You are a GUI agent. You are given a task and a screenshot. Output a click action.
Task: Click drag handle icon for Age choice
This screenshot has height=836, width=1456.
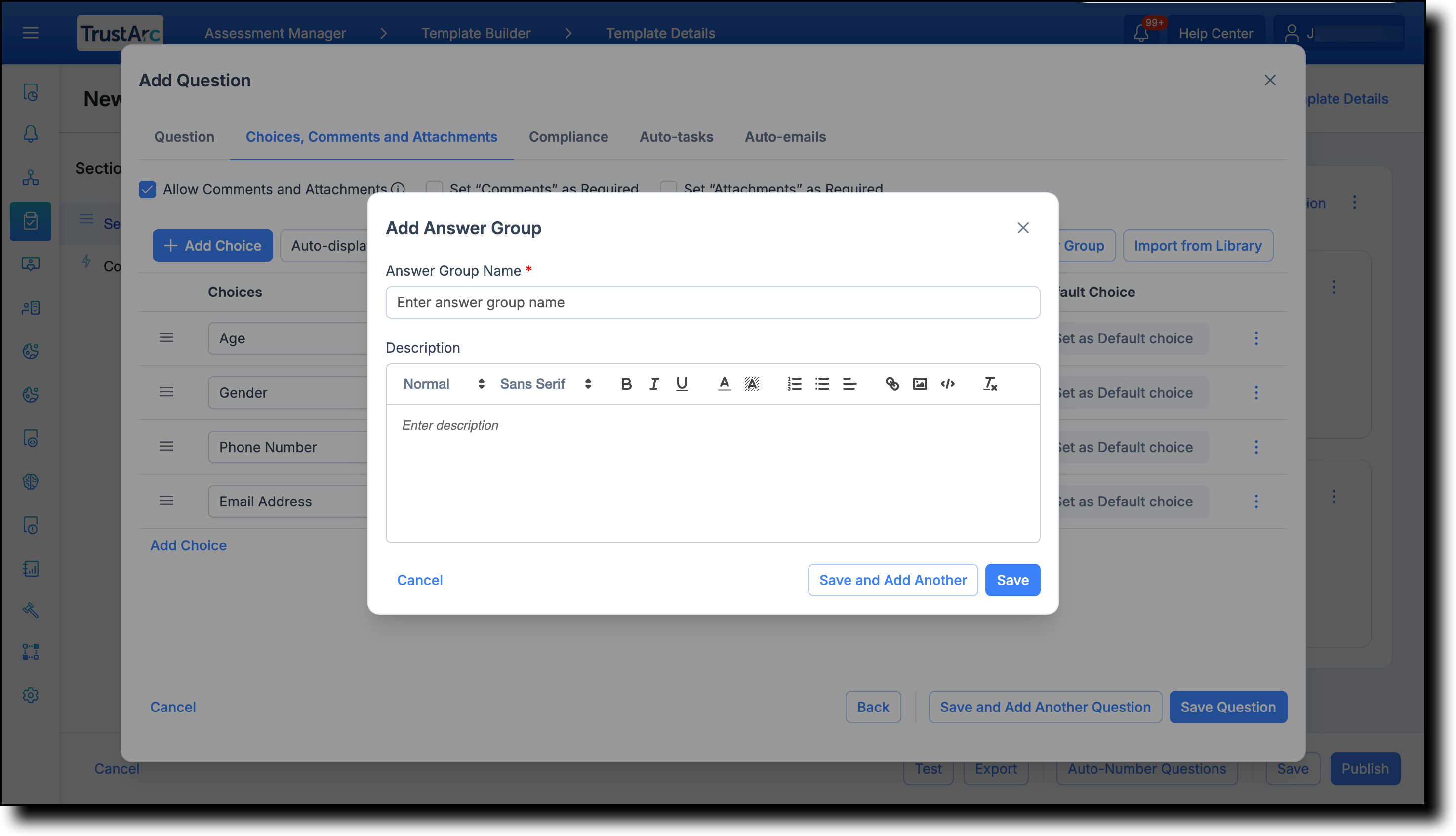(166, 337)
